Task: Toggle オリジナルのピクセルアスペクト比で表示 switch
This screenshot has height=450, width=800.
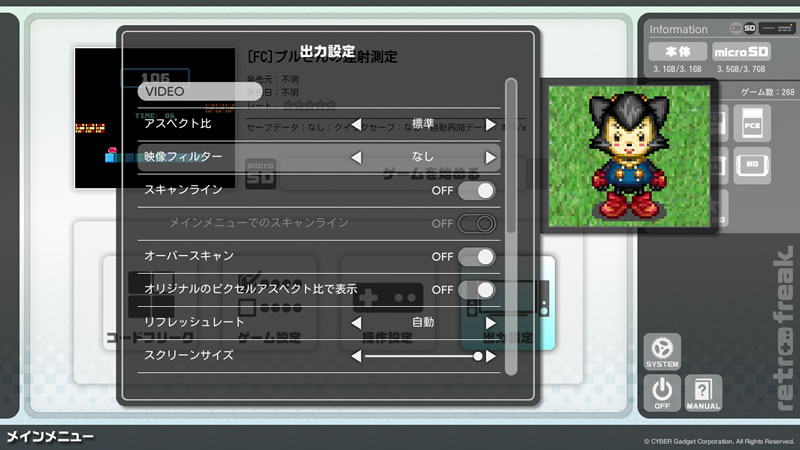Action: pos(476,289)
